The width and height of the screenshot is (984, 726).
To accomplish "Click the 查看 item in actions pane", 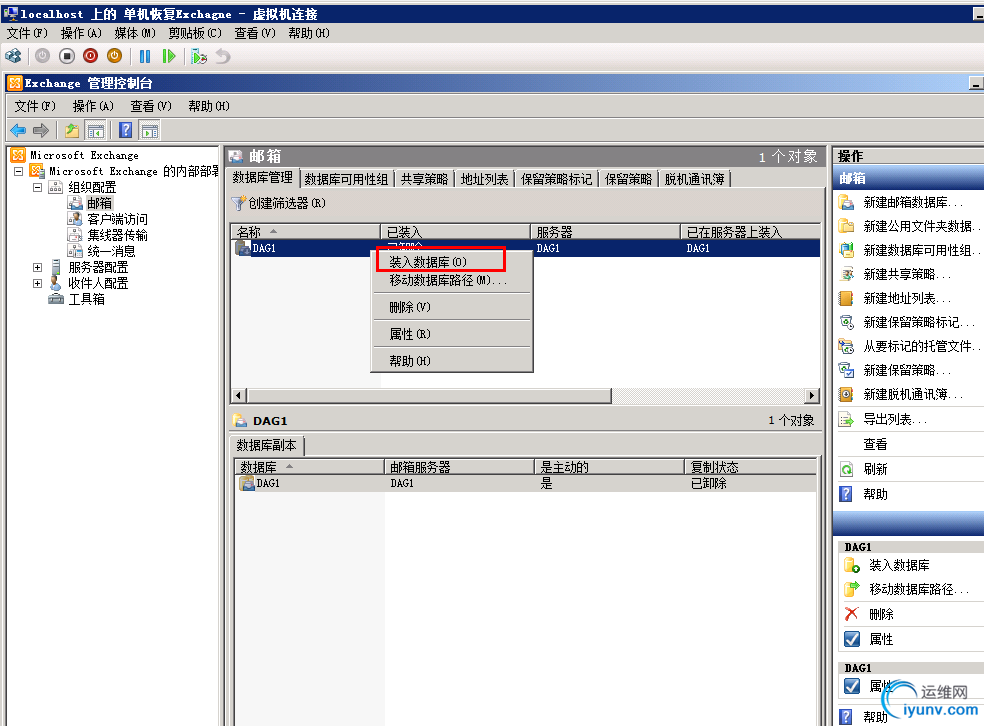I will (875, 444).
